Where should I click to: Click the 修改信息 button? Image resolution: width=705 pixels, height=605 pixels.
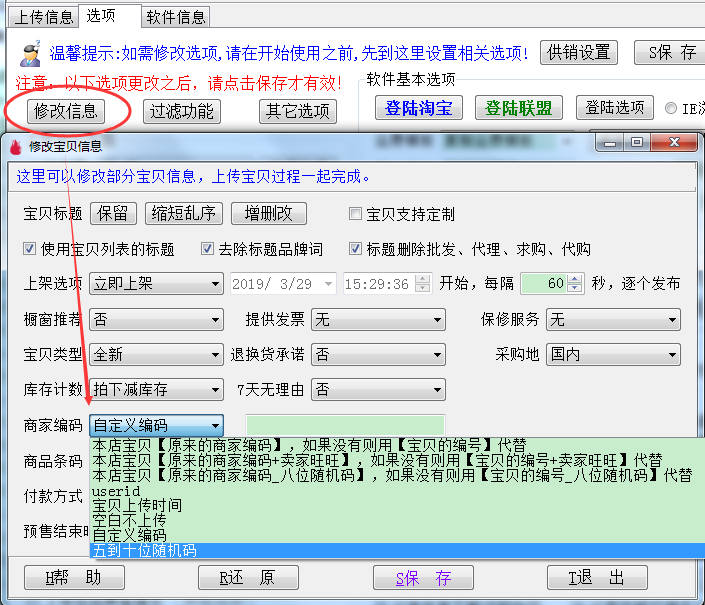[x=66, y=111]
